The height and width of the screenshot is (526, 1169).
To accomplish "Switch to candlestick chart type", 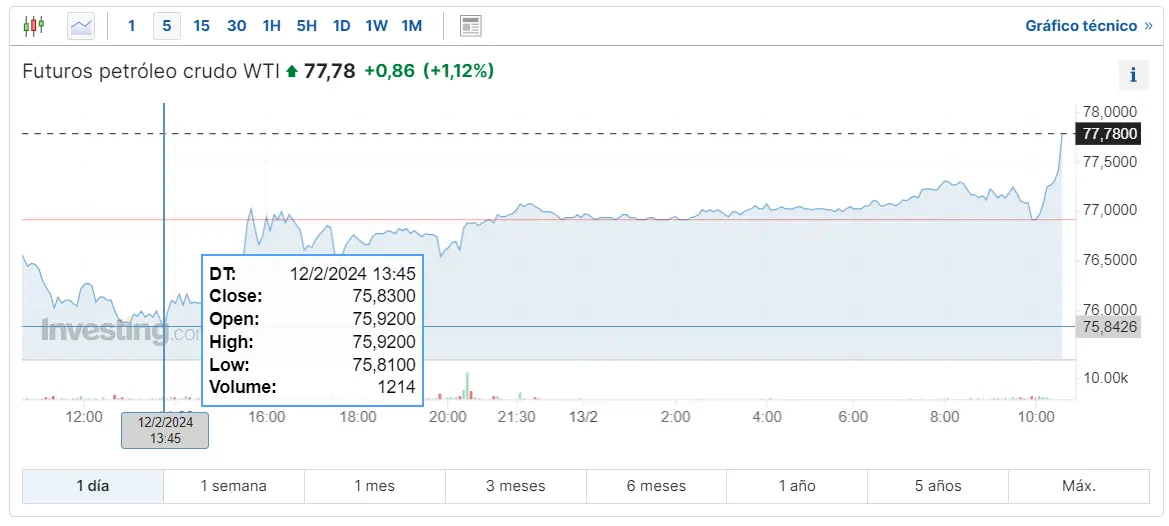I will [x=34, y=26].
